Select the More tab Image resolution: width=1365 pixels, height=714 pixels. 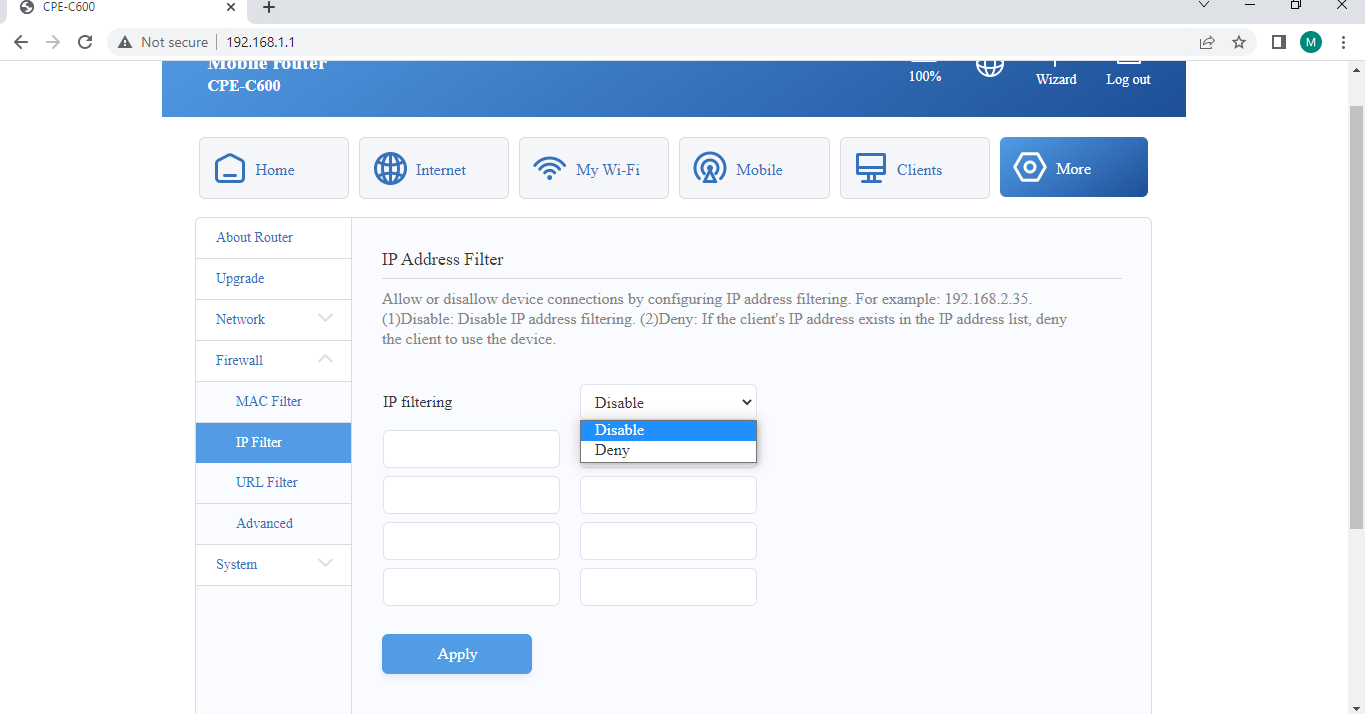pyautogui.click(x=1074, y=167)
